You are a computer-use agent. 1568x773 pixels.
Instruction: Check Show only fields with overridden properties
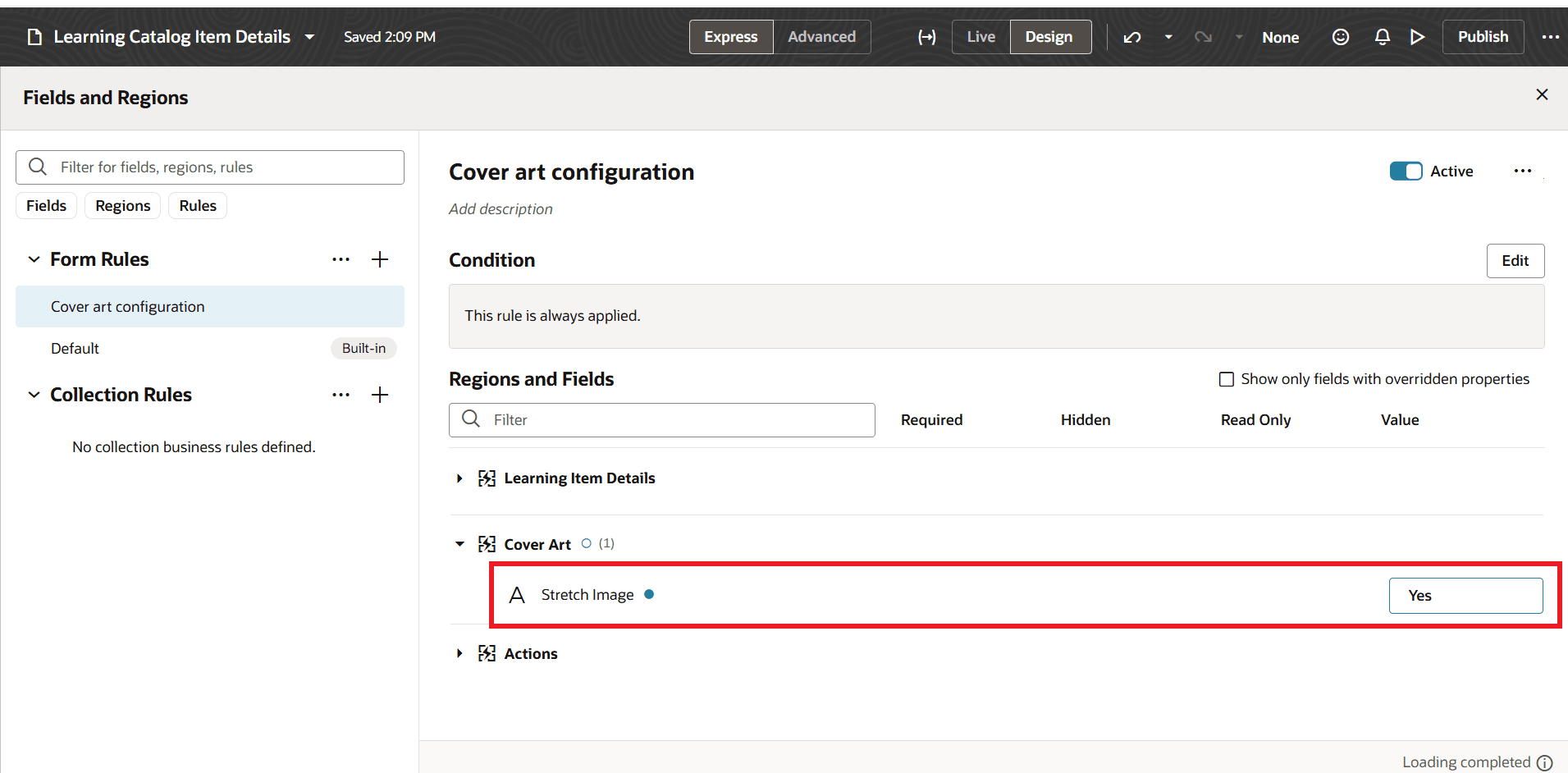1227,379
